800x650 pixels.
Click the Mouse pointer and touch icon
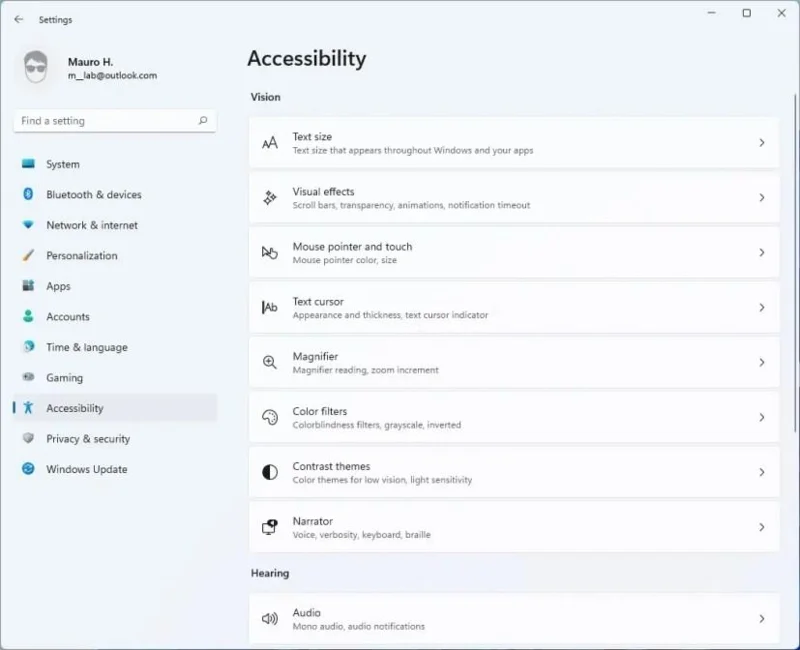pos(269,253)
